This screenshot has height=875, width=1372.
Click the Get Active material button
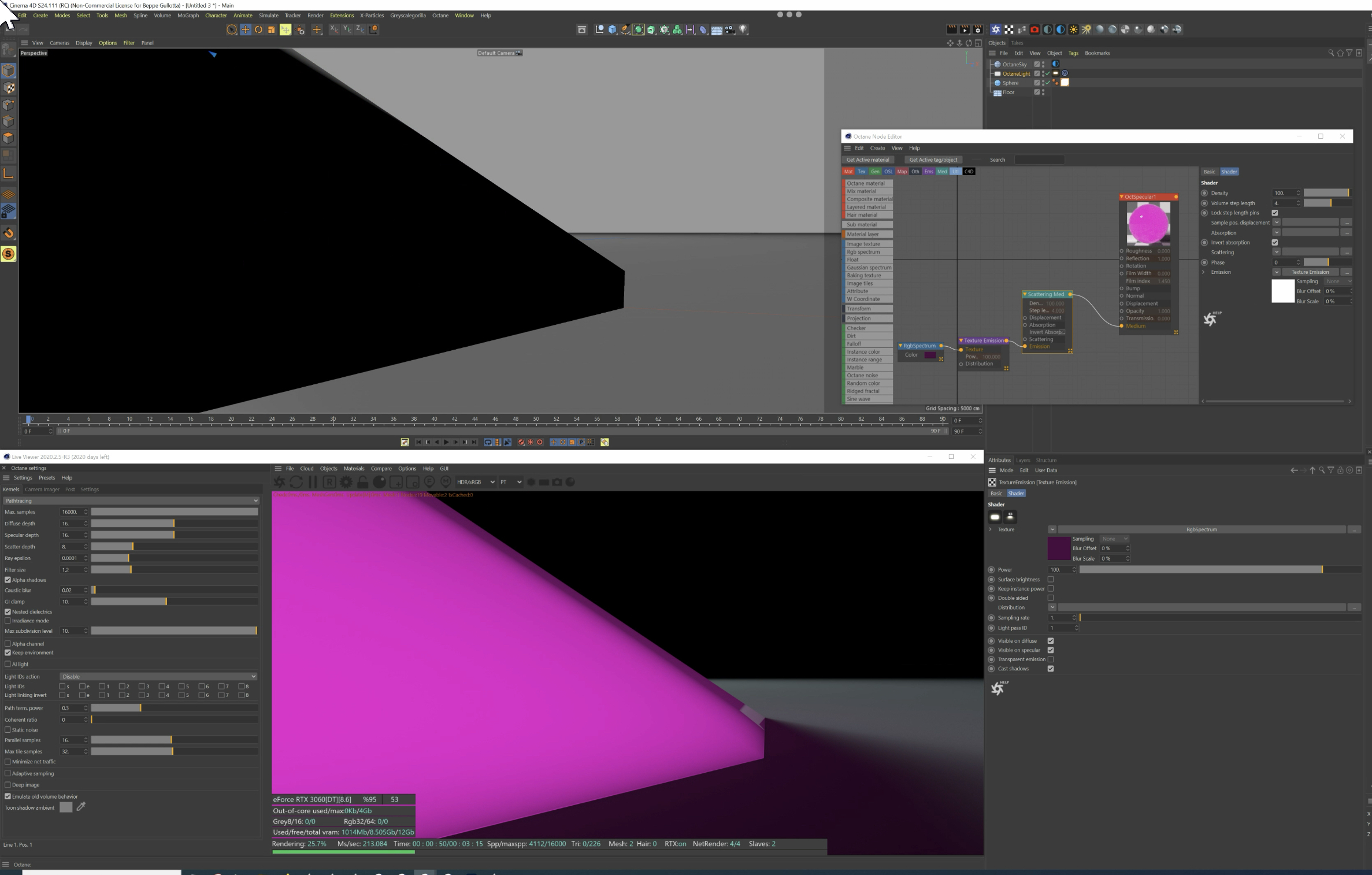[x=867, y=160]
